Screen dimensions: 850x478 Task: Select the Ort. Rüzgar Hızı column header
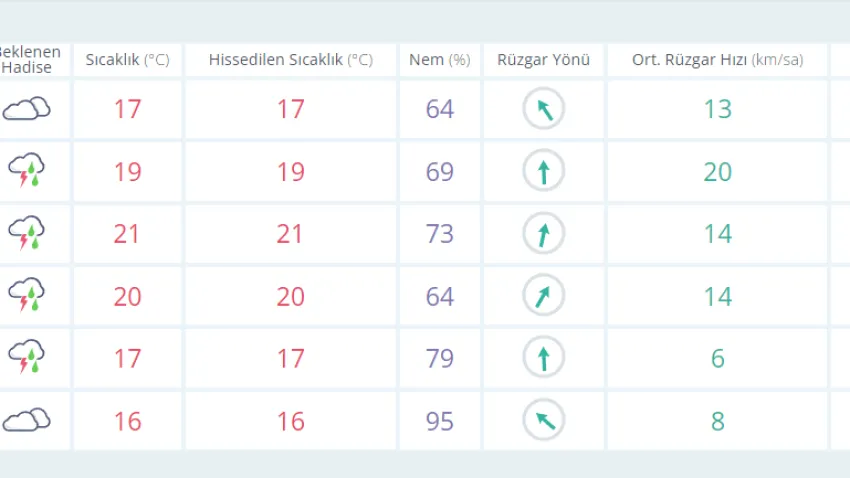(717, 60)
